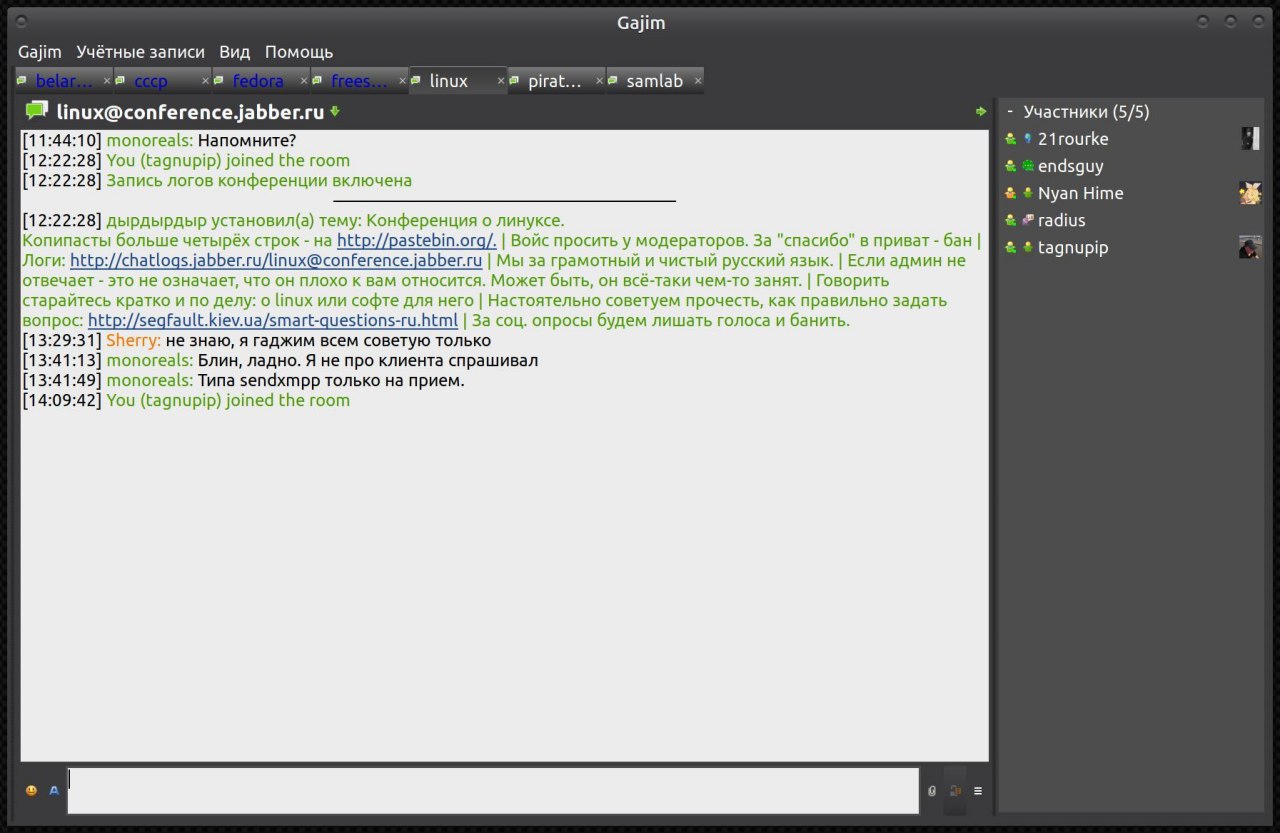Switch to the frees… tab

click(x=358, y=81)
